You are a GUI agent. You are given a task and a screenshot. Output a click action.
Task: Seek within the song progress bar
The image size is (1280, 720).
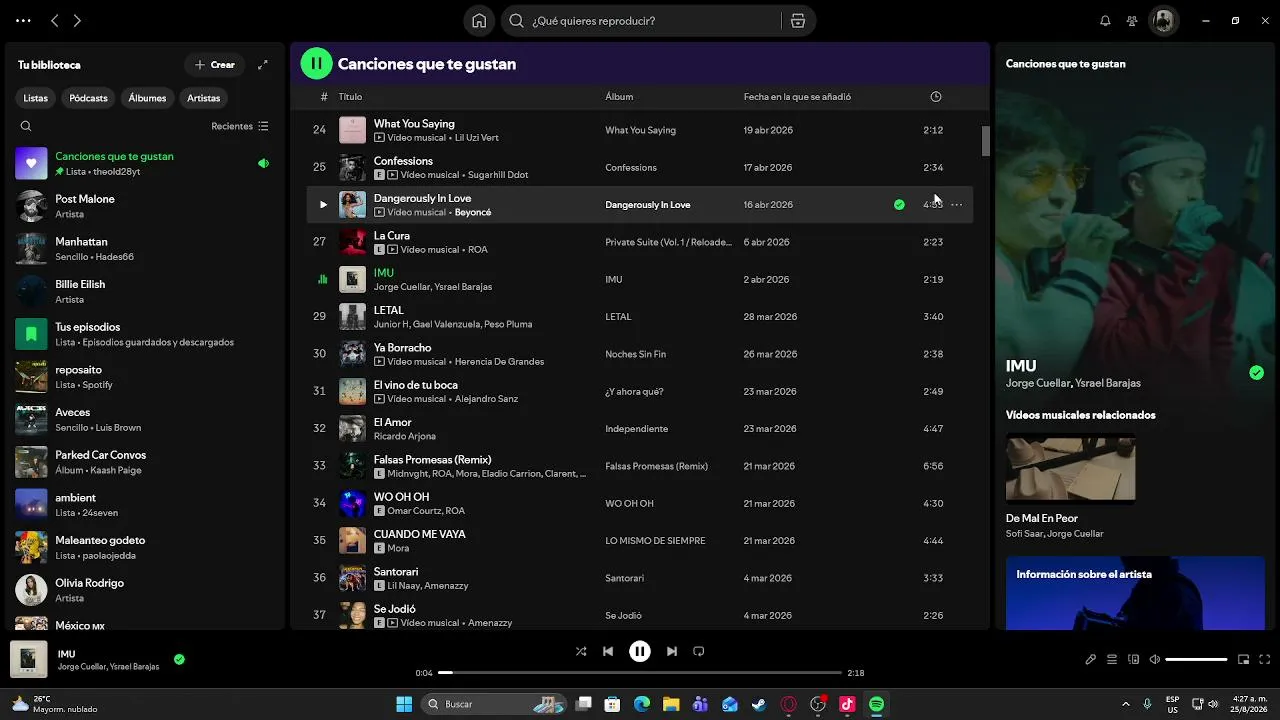pos(640,673)
